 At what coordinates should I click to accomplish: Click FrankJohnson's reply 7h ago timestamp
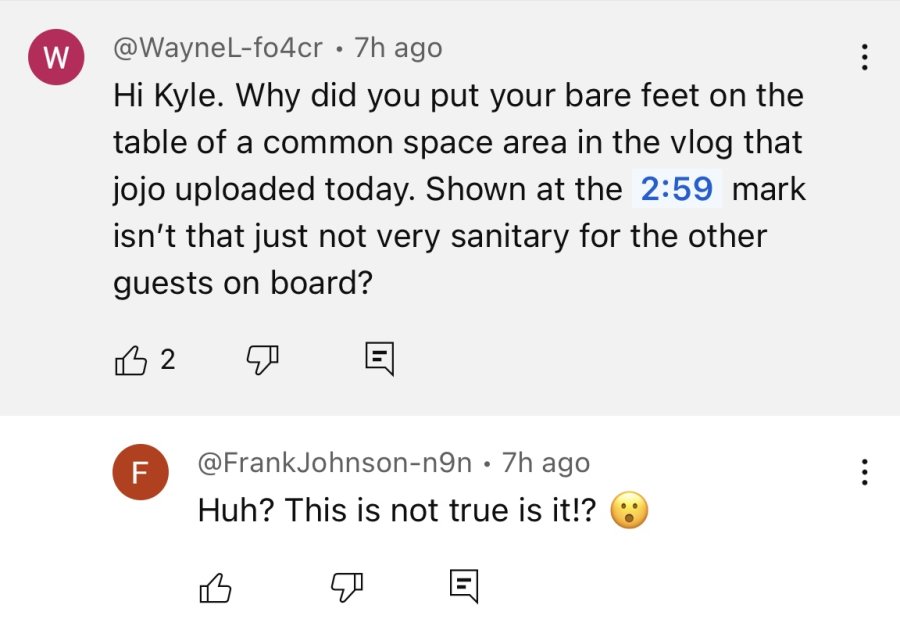tap(546, 463)
